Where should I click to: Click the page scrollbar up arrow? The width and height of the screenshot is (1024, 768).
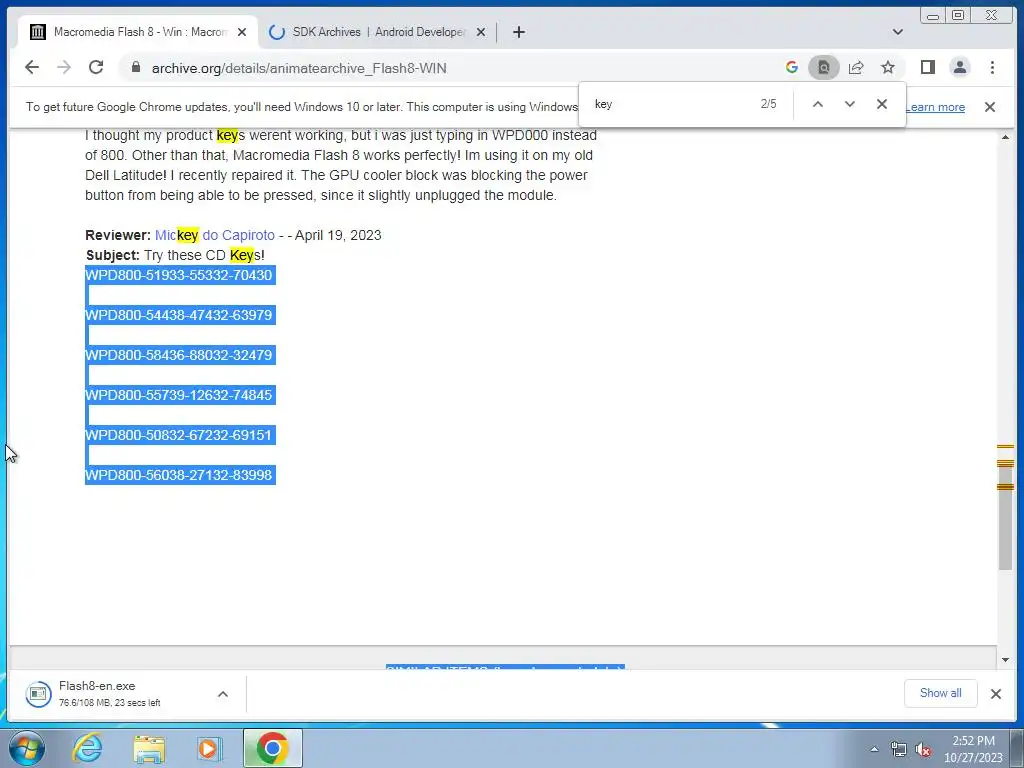(1005, 136)
